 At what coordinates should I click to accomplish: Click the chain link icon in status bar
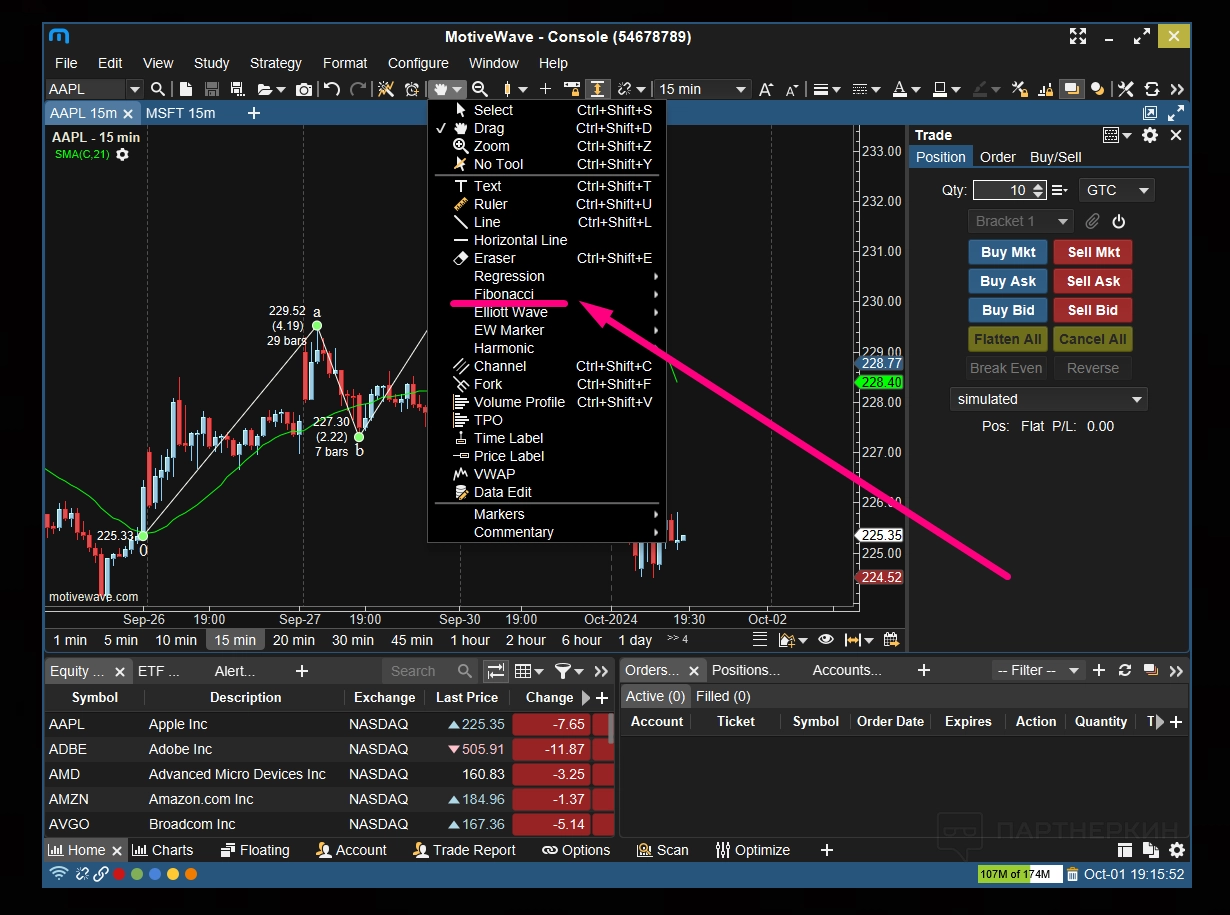point(101,874)
